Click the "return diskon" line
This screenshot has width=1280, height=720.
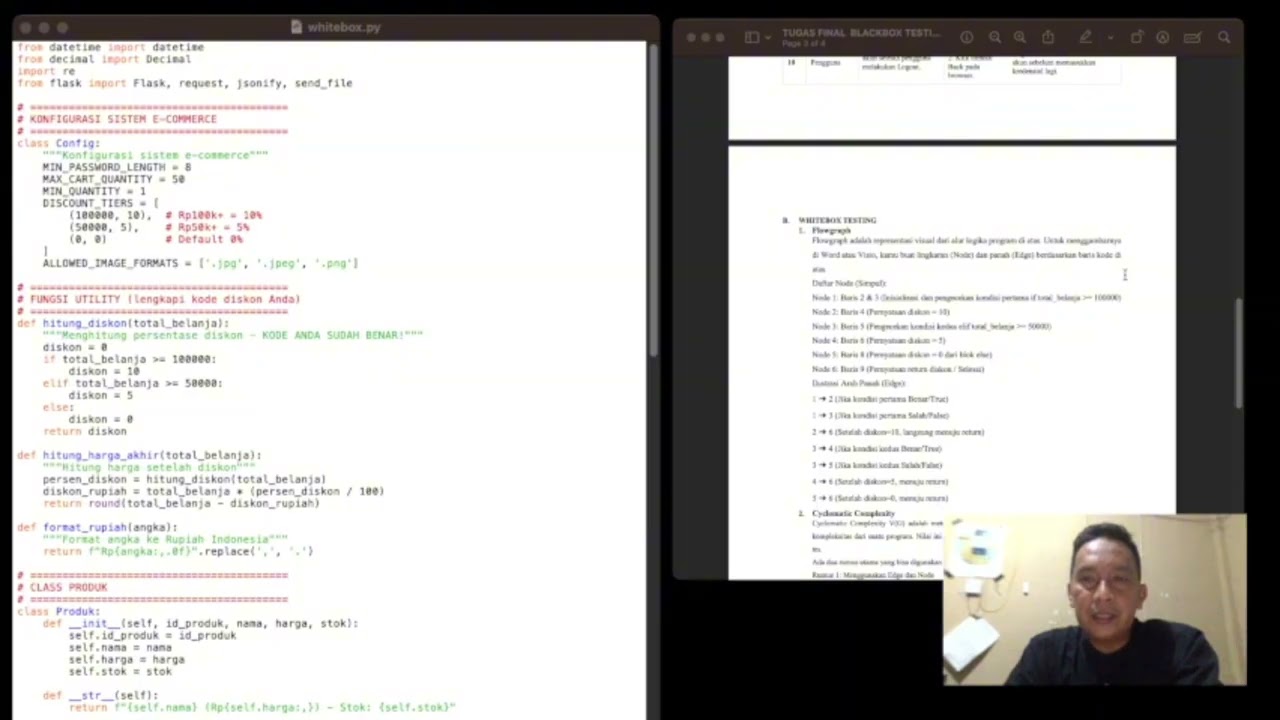click(85, 431)
